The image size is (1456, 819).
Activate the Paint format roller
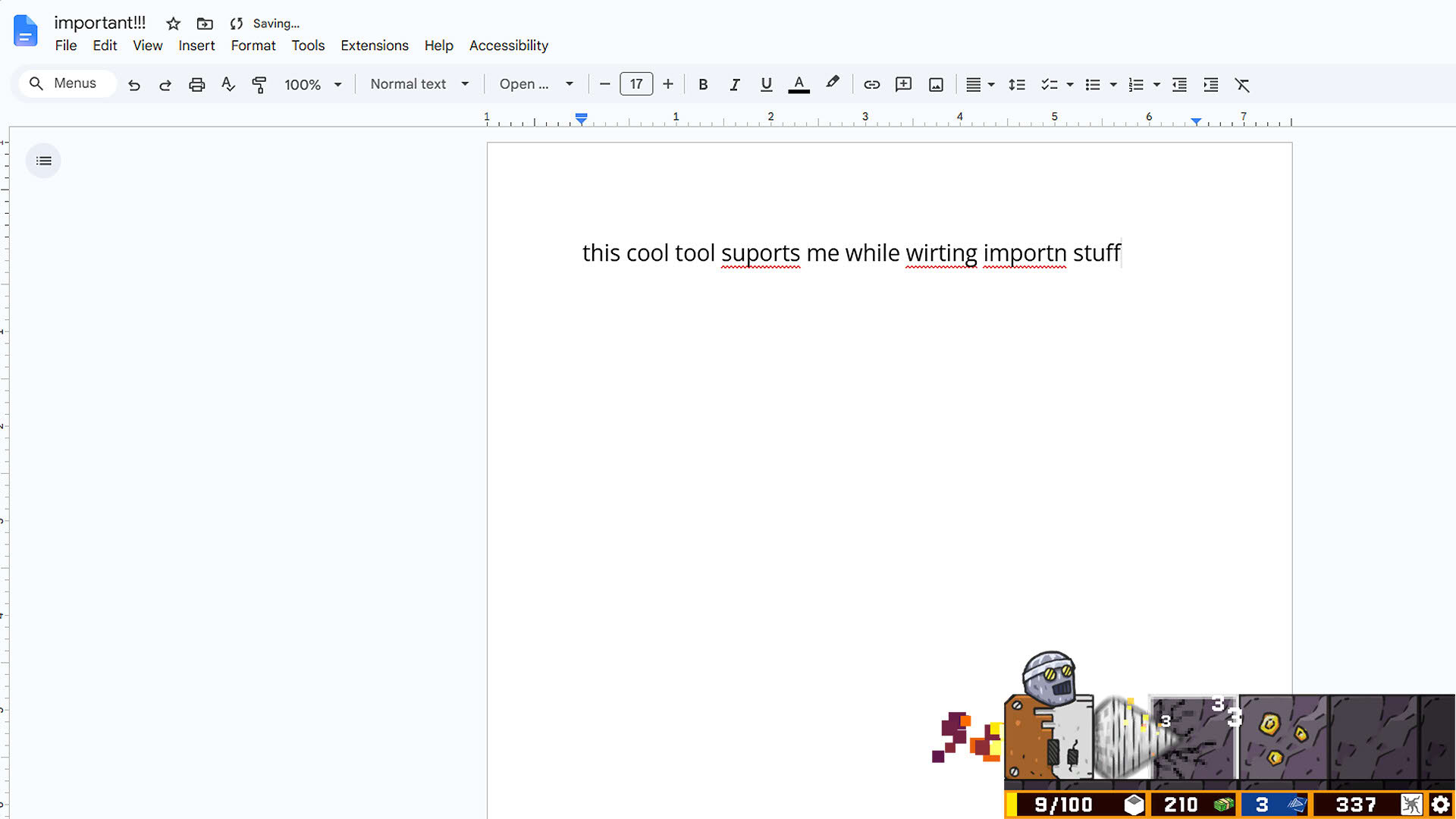point(259,85)
